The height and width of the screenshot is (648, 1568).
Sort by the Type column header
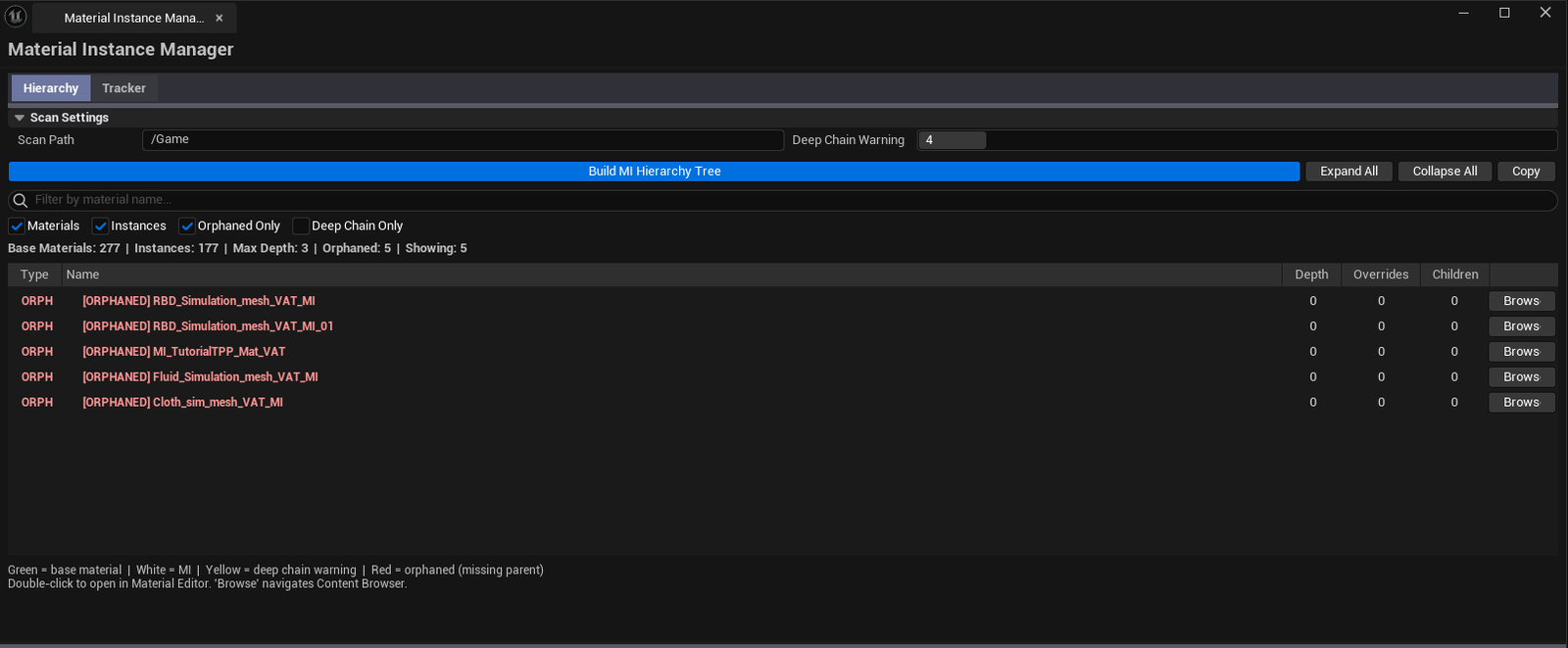[x=34, y=274]
